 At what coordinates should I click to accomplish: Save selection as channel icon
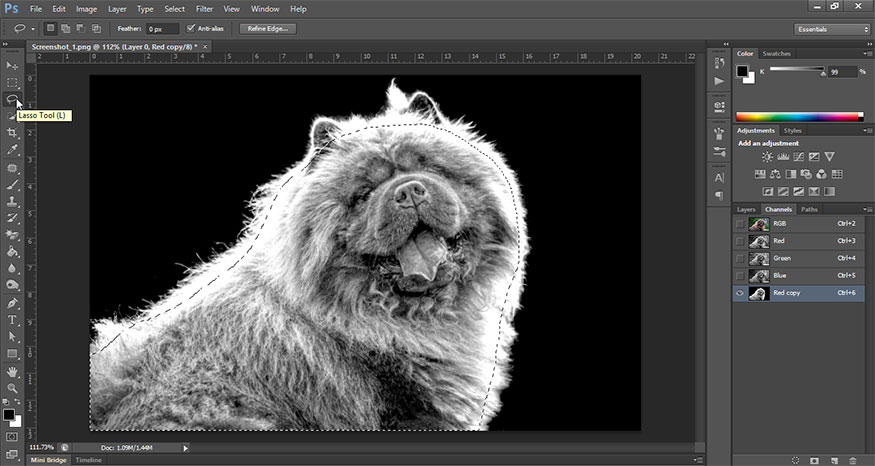coord(815,460)
